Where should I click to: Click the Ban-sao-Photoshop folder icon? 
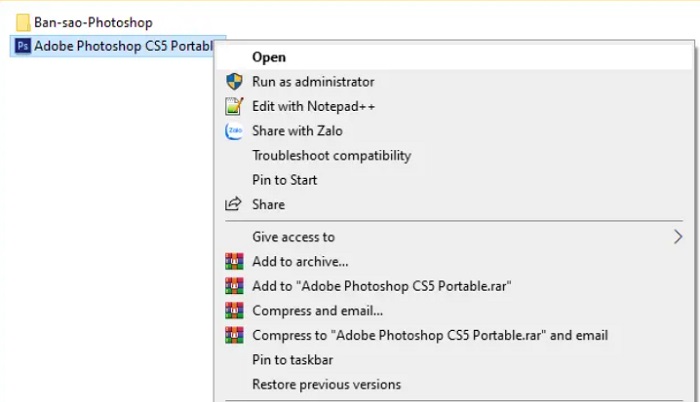coord(23,22)
